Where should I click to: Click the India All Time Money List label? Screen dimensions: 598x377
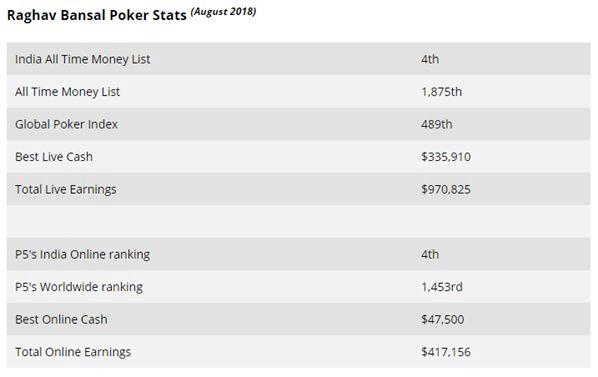(x=83, y=59)
